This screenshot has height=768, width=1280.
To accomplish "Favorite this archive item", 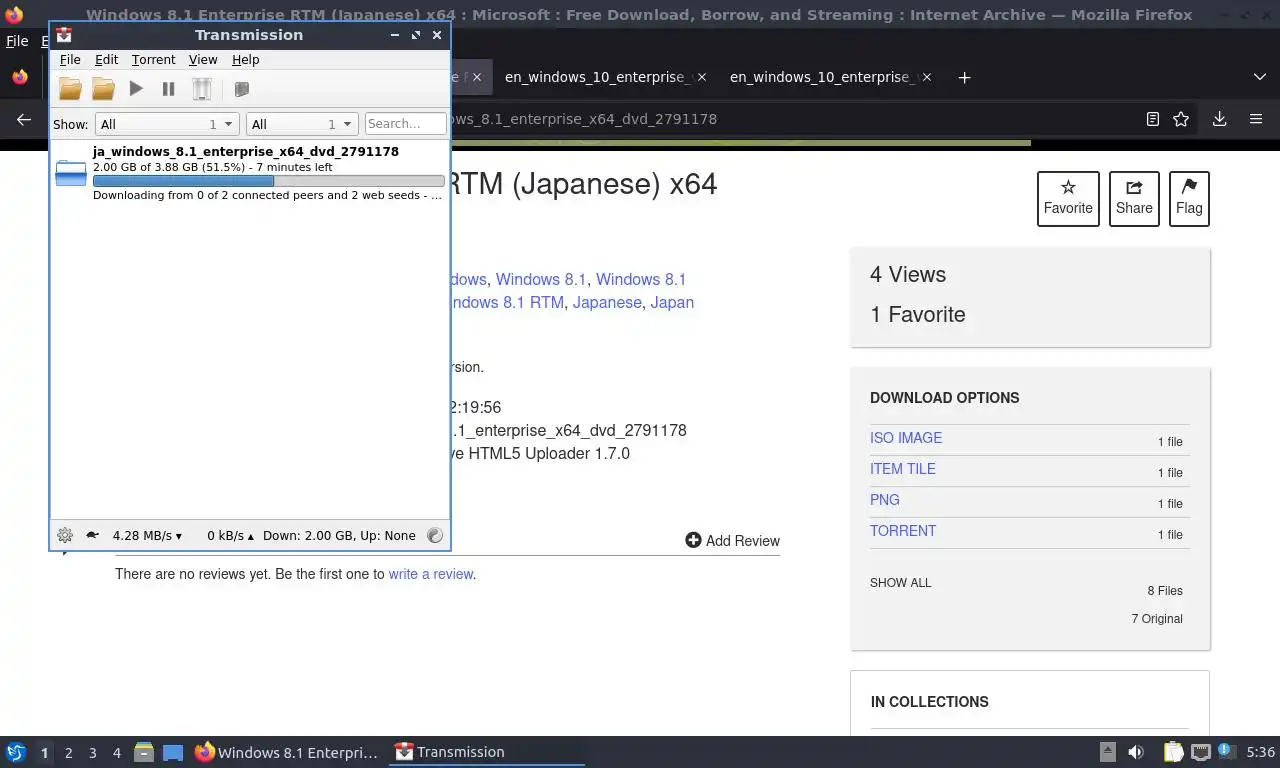I will pos(1068,198).
